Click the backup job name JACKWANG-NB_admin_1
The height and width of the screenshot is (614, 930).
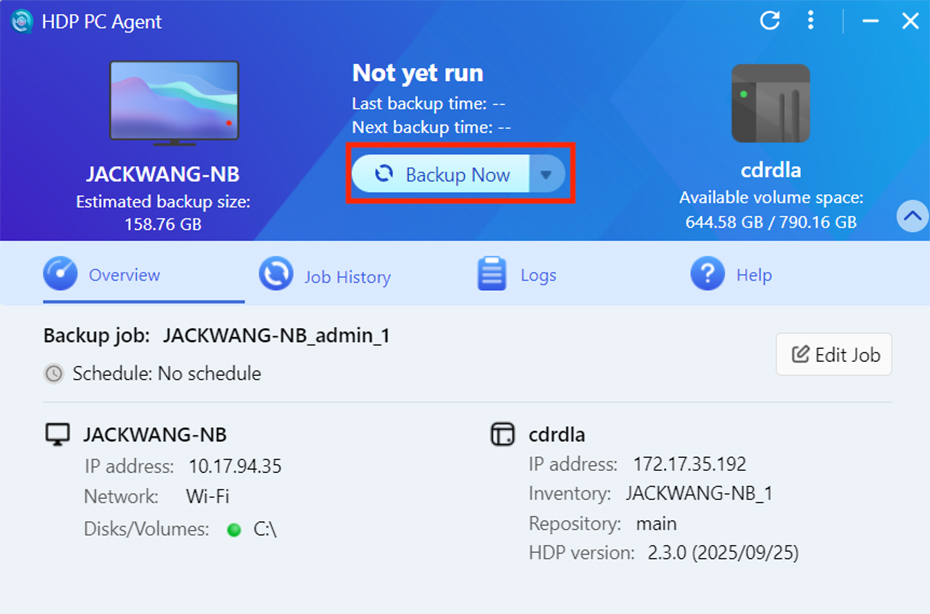[276, 336]
